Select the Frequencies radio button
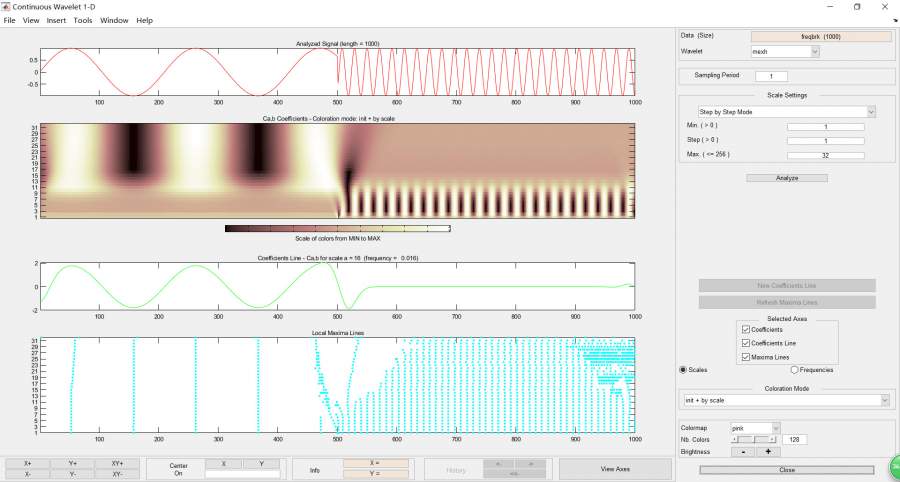 click(794, 369)
